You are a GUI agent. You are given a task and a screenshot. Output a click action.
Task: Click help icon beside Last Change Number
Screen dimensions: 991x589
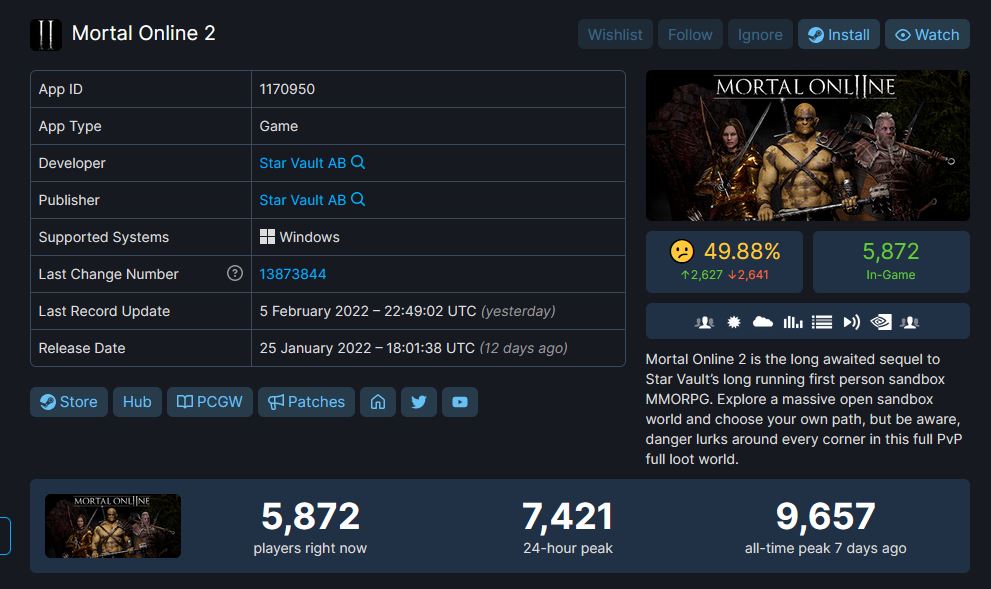coord(235,273)
